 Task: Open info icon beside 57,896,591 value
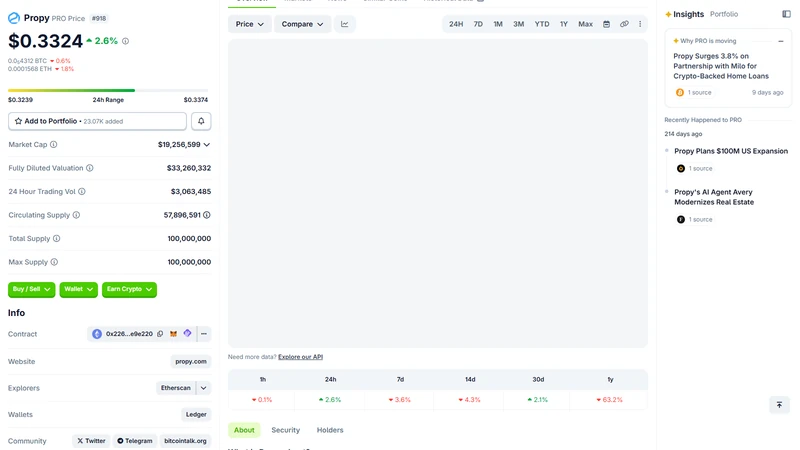[x=207, y=215]
